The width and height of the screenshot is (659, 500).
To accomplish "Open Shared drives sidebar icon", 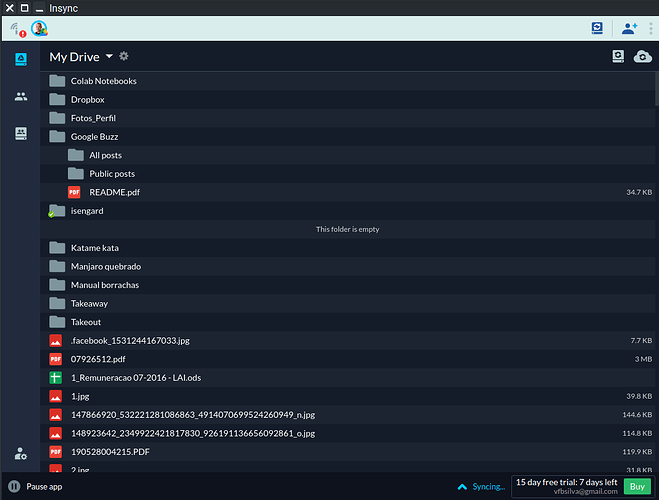I will (21, 133).
